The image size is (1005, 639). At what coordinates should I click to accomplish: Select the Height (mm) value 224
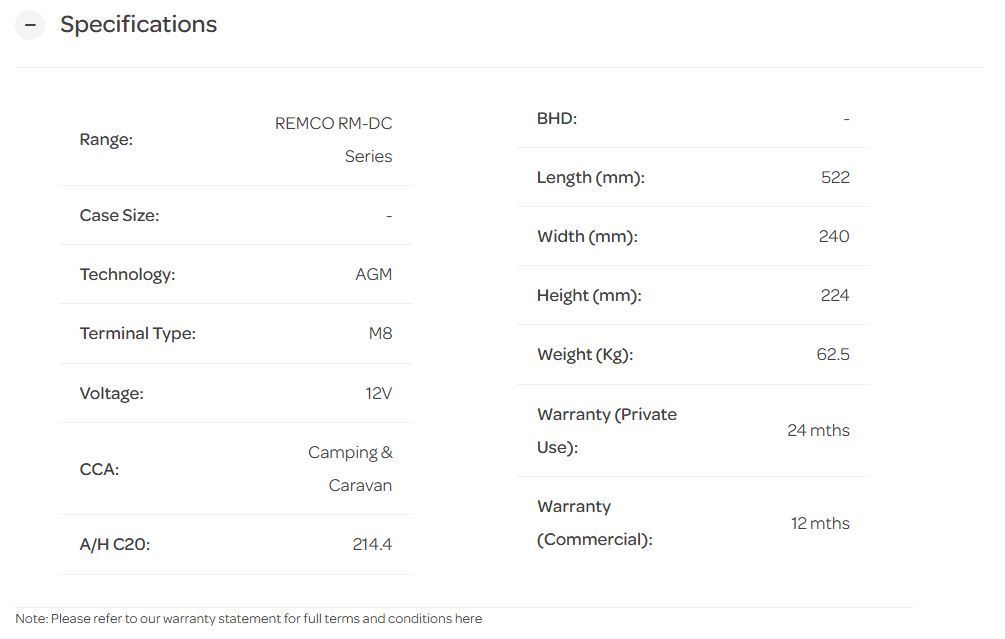coord(834,295)
